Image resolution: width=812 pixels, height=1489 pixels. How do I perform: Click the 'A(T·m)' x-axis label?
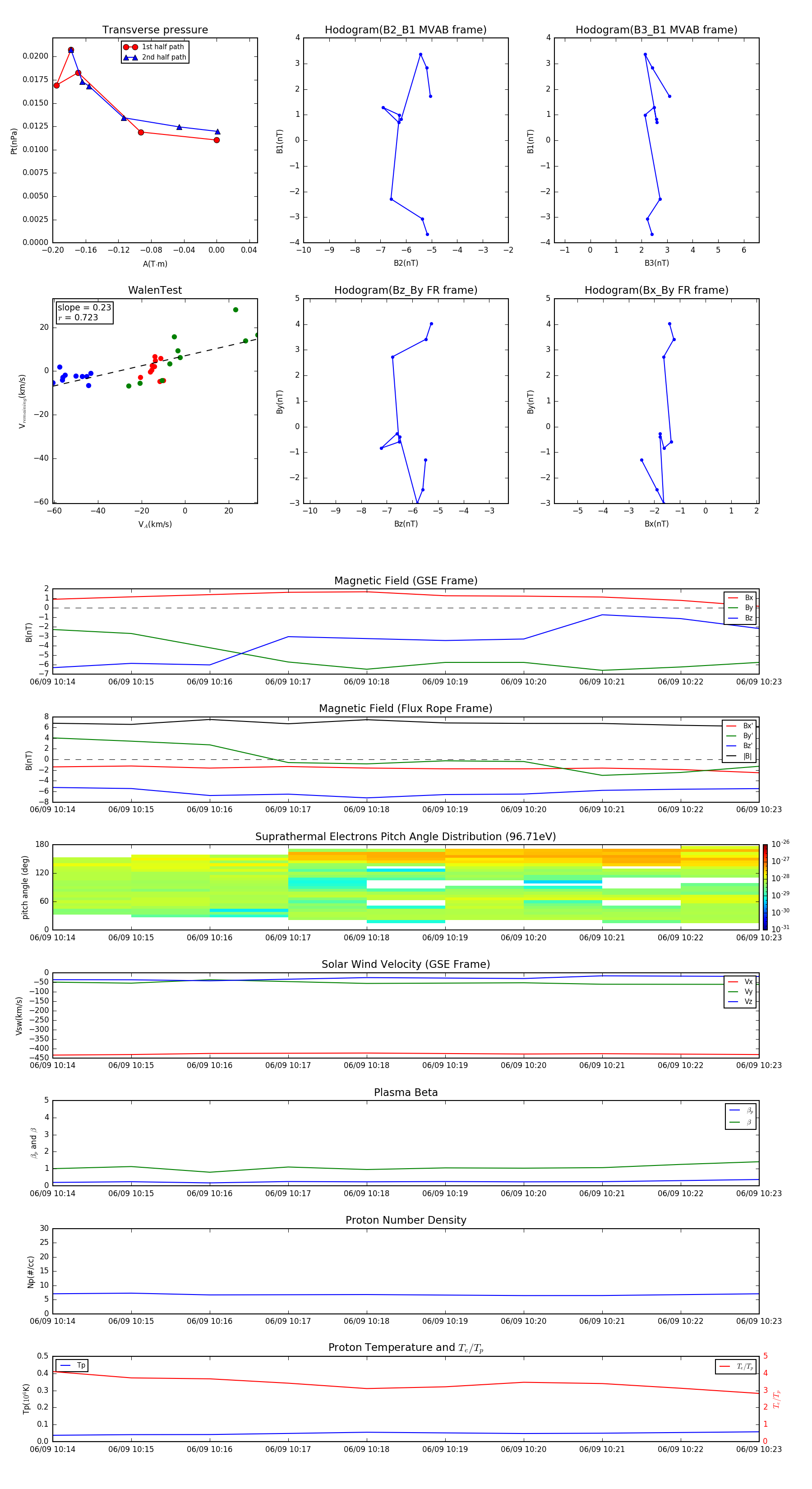(x=155, y=264)
